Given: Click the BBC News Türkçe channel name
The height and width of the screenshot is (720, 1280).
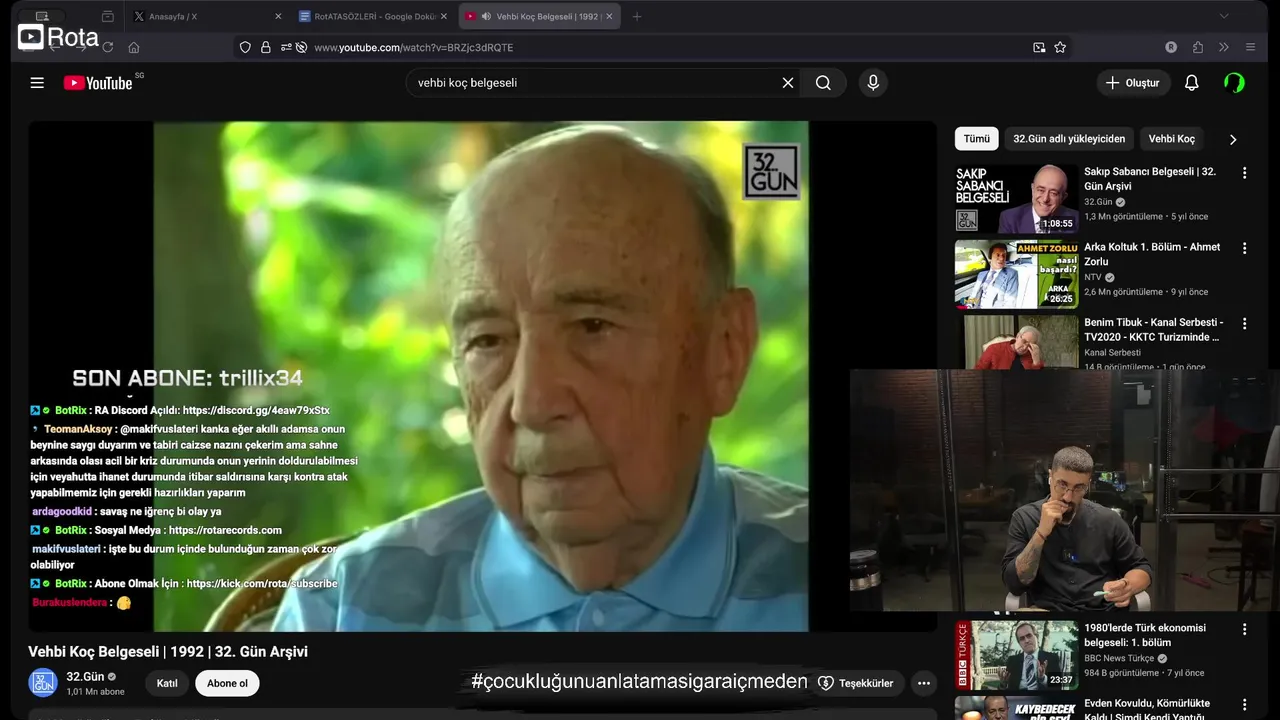Looking at the screenshot, I should 1119,658.
